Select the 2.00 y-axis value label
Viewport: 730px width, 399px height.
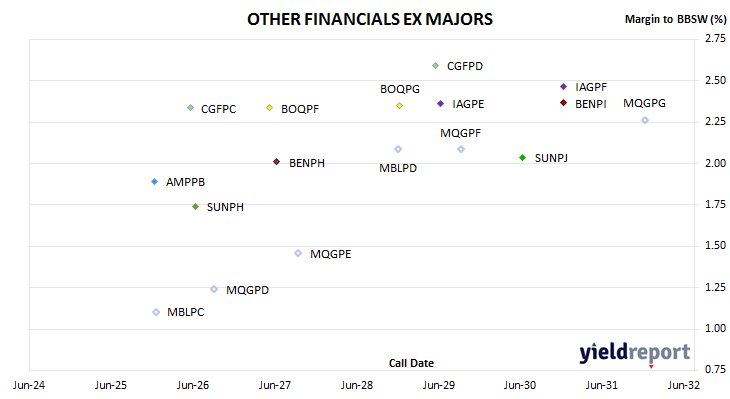coord(716,163)
